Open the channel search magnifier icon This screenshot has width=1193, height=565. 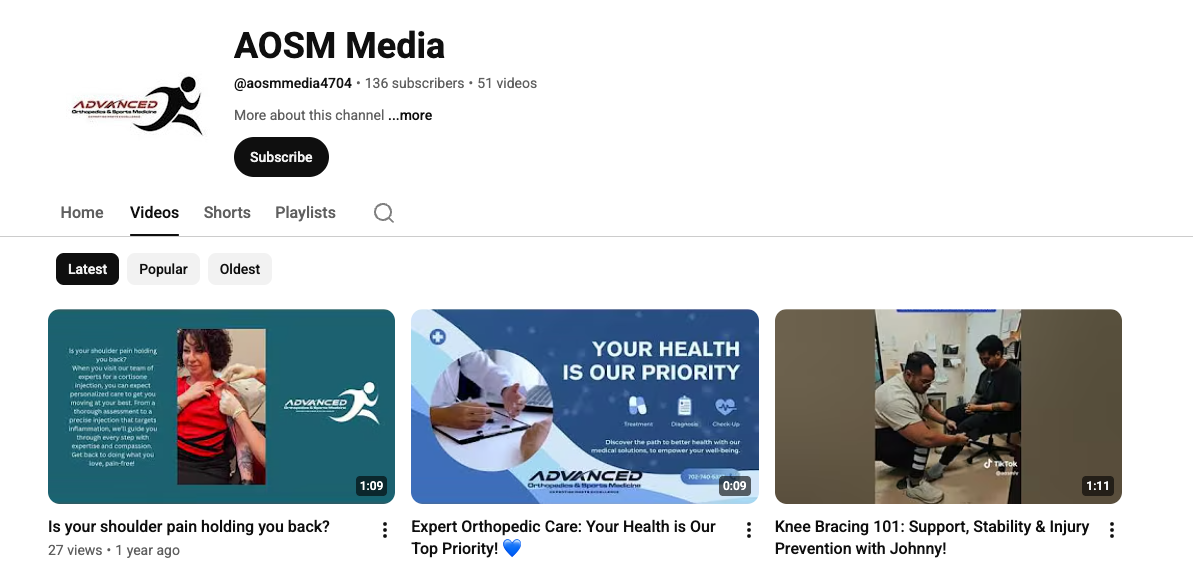pyautogui.click(x=383, y=213)
